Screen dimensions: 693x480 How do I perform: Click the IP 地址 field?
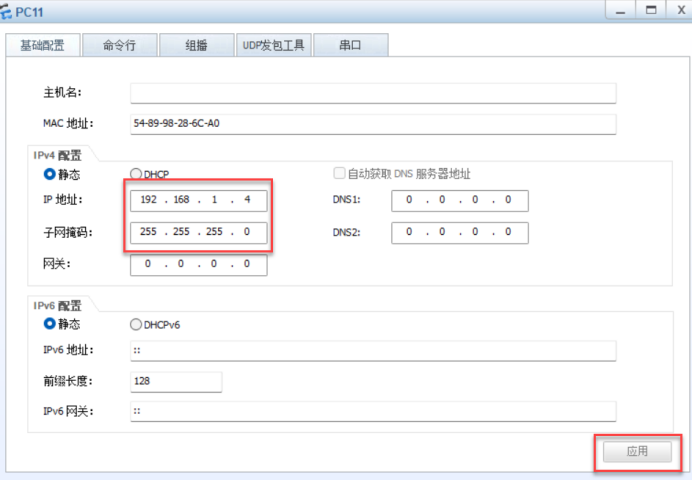(199, 201)
